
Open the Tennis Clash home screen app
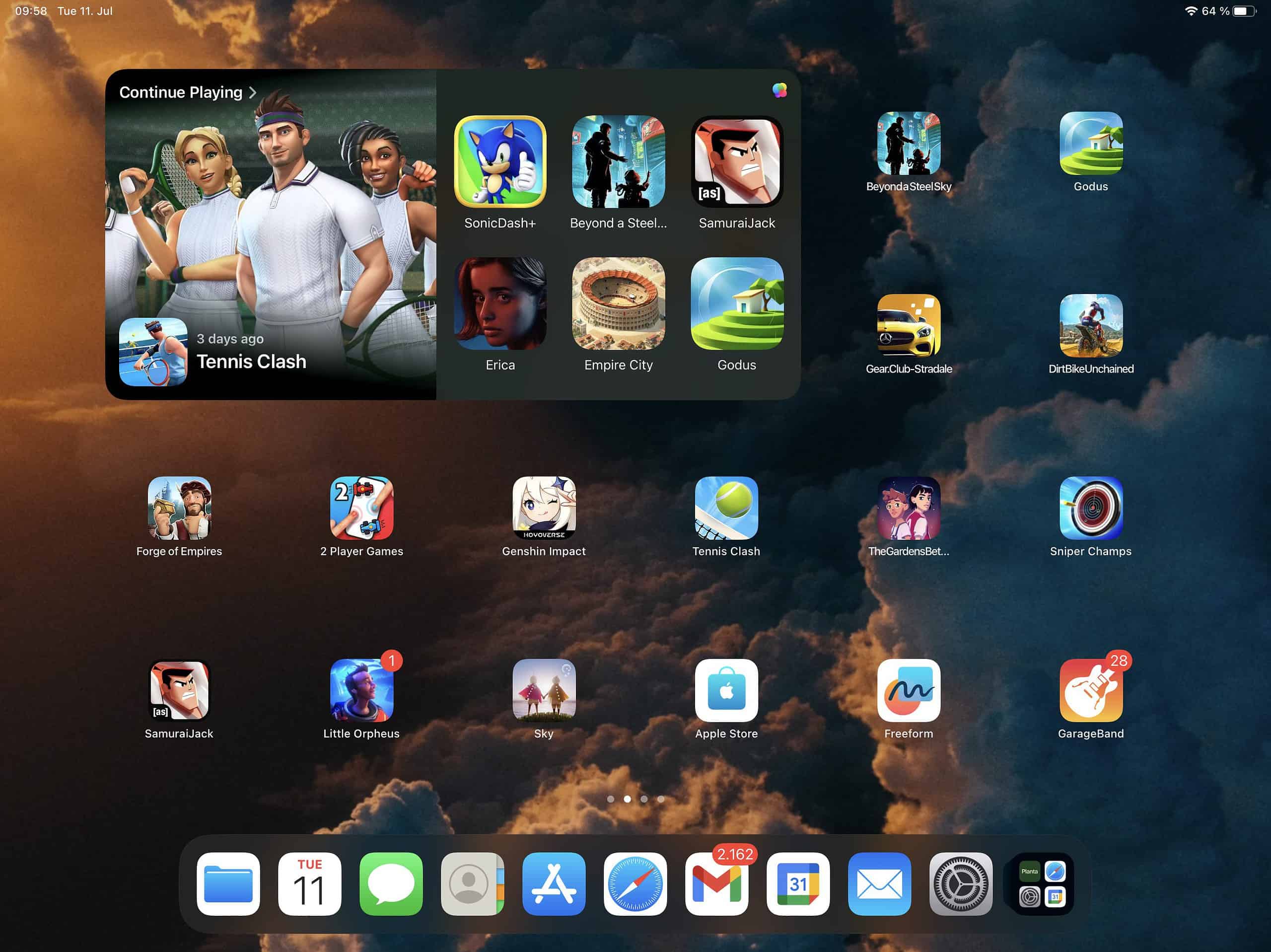(726, 508)
